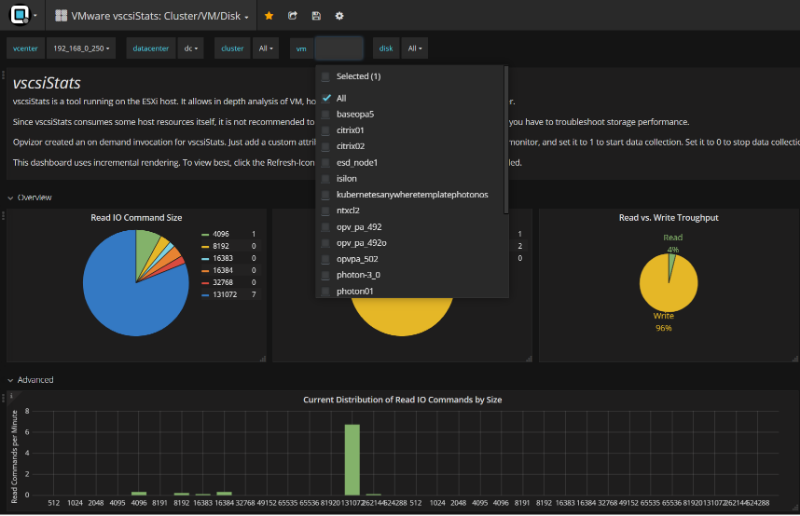Open the vcenter 192_168_0_250 dropdown
This screenshot has width=800, height=516.
[x=81, y=48]
